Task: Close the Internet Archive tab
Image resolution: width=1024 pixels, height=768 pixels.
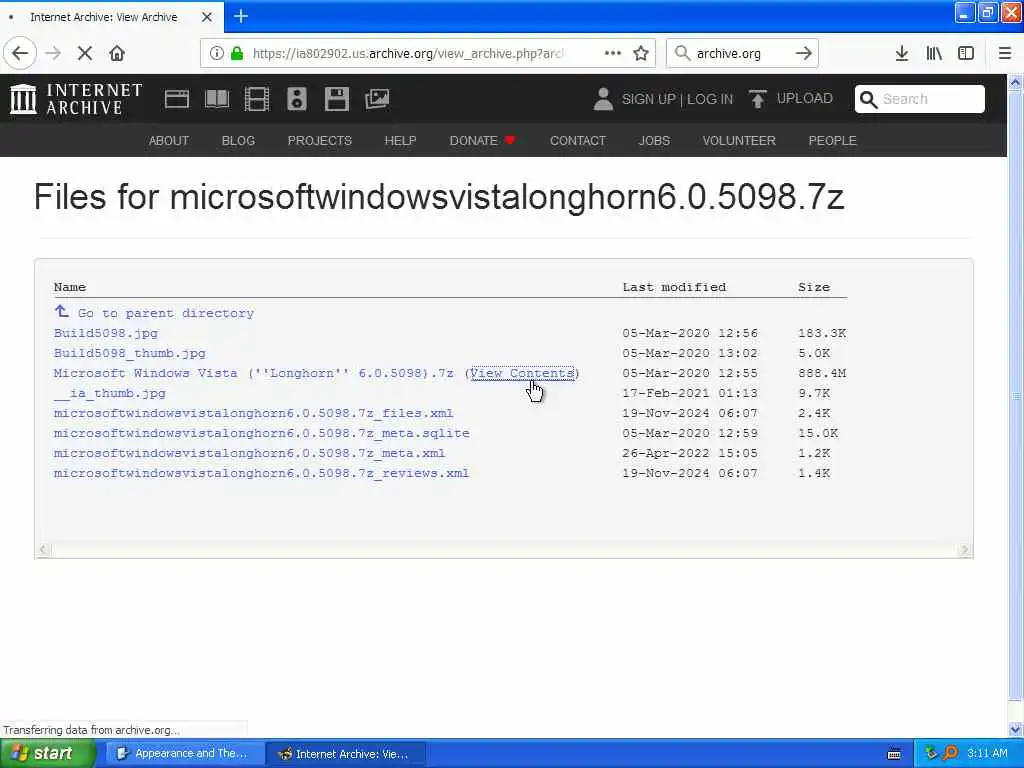Action: click(x=207, y=17)
